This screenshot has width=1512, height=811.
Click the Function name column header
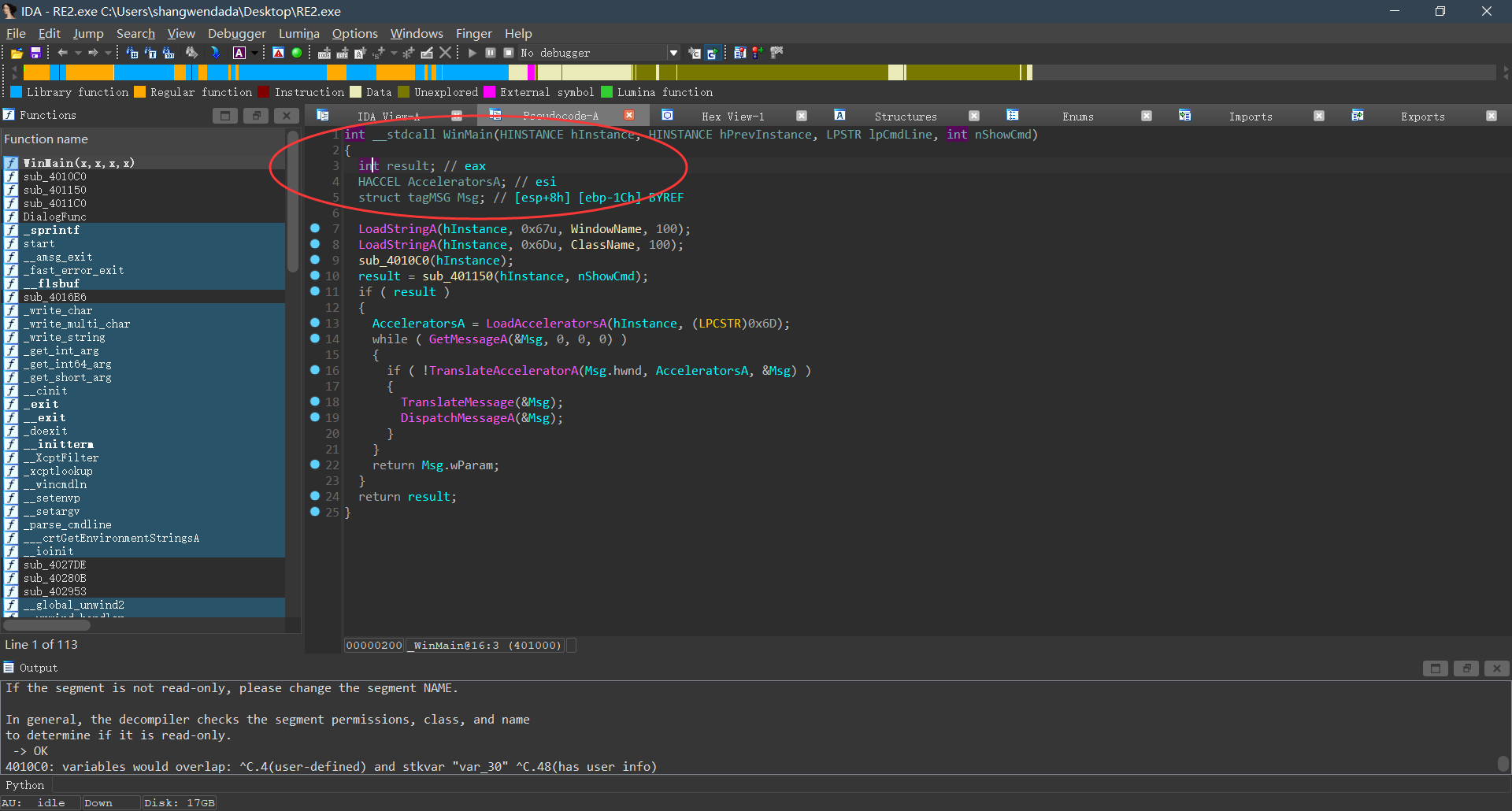click(144, 139)
